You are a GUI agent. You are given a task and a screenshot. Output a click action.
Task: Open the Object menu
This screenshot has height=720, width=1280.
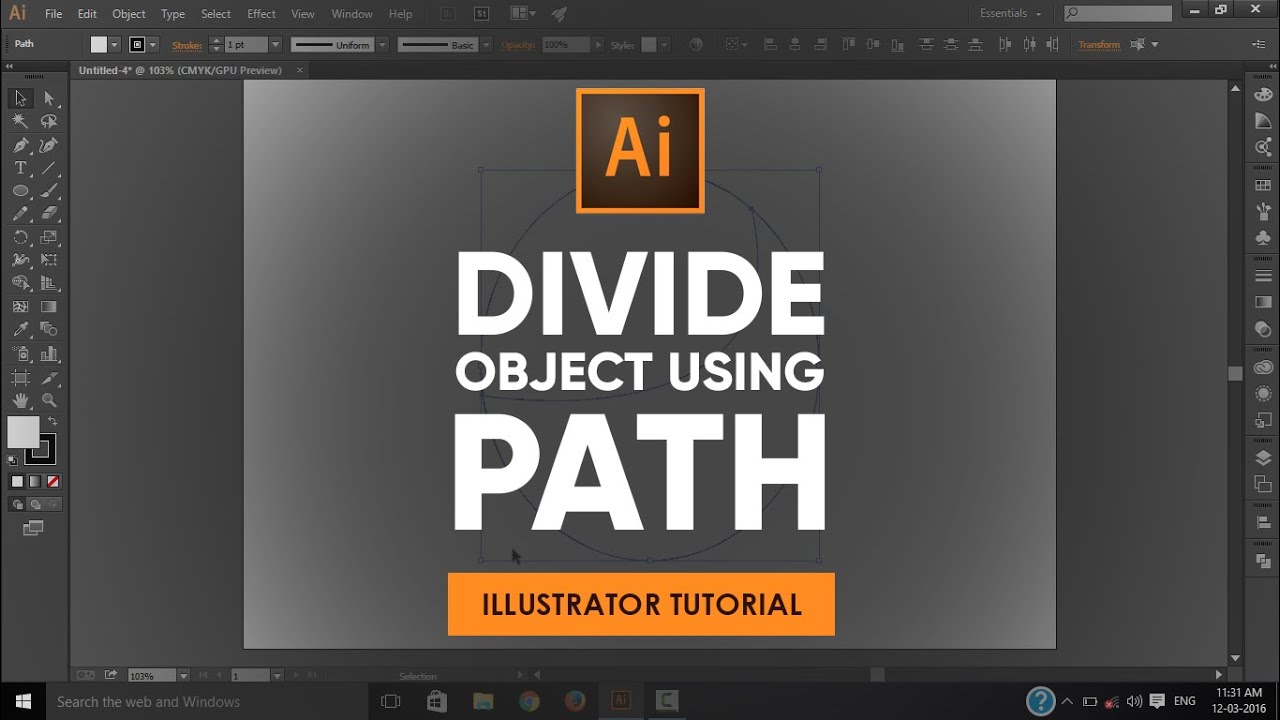point(128,14)
